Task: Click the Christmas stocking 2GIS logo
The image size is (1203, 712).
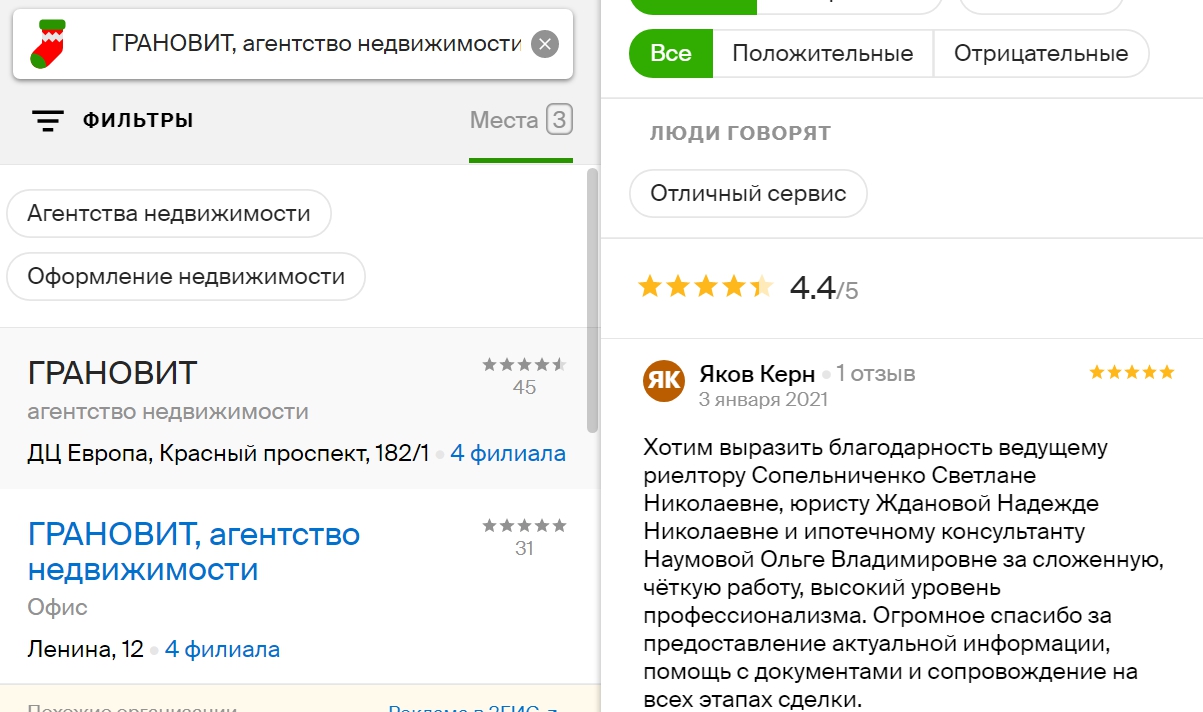Action: click(46, 44)
